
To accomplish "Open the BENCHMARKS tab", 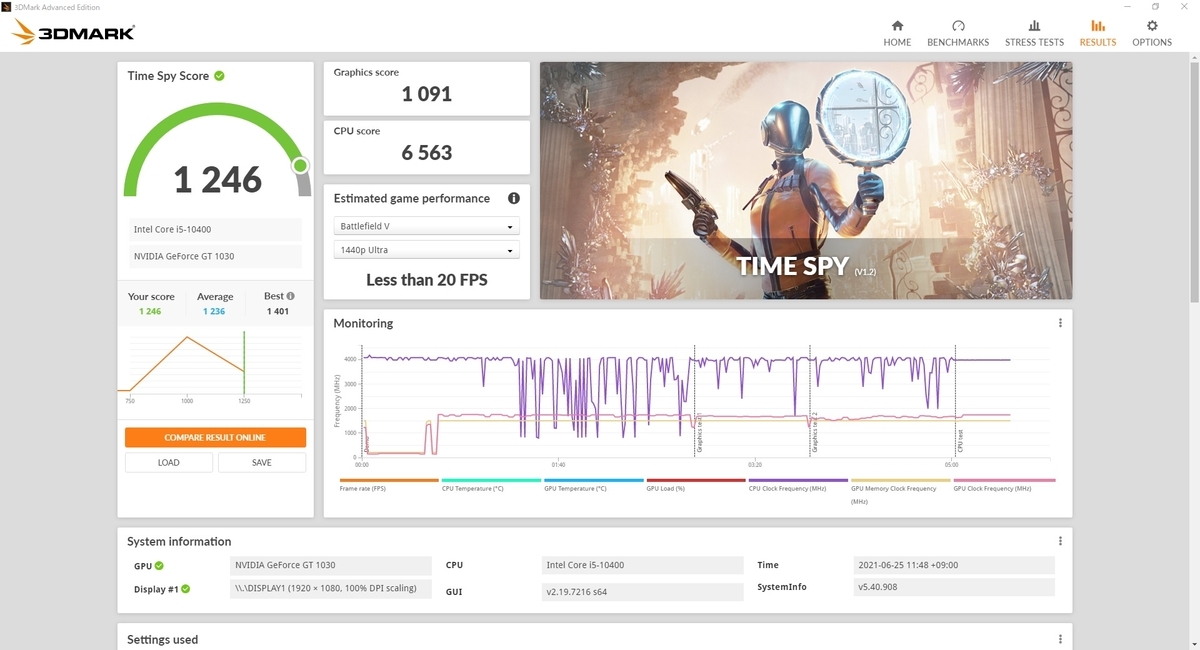I will tap(958, 33).
